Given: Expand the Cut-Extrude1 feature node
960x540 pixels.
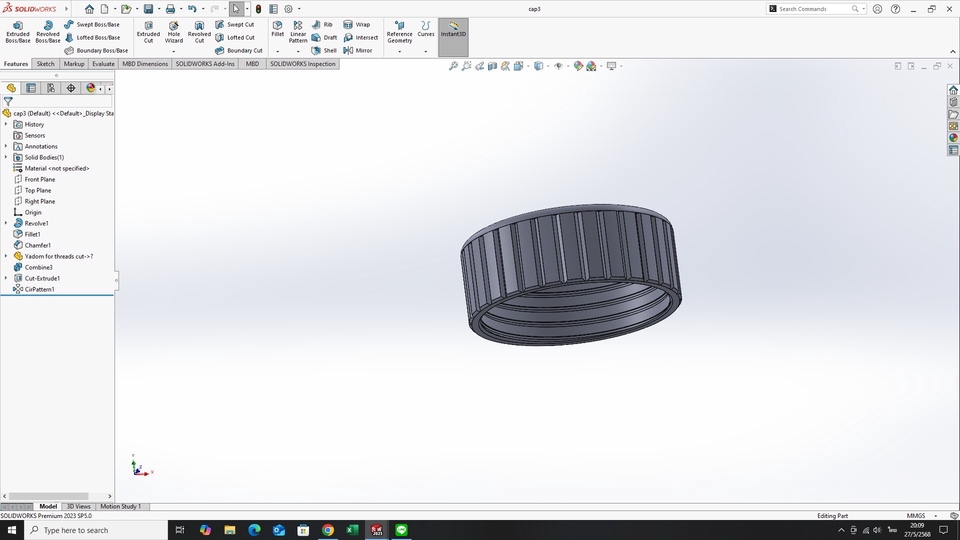Looking at the screenshot, I should tap(6, 278).
